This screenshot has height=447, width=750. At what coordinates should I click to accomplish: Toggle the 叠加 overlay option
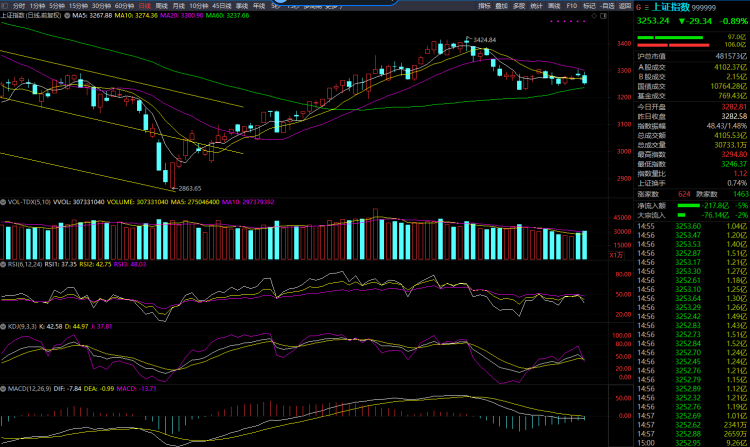pyautogui.click(x=500, y=6)
